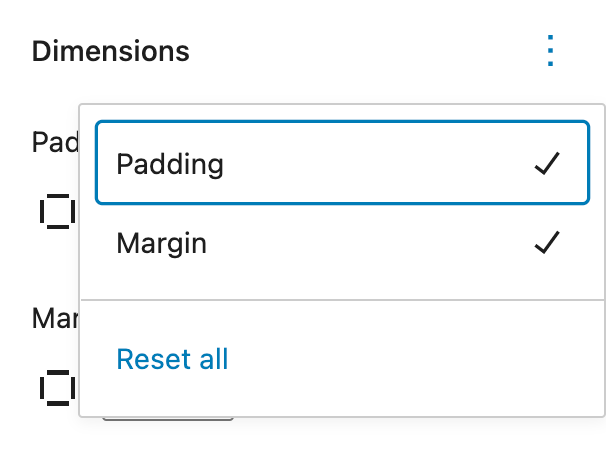Click the Reset all link

tap(172, 359)
